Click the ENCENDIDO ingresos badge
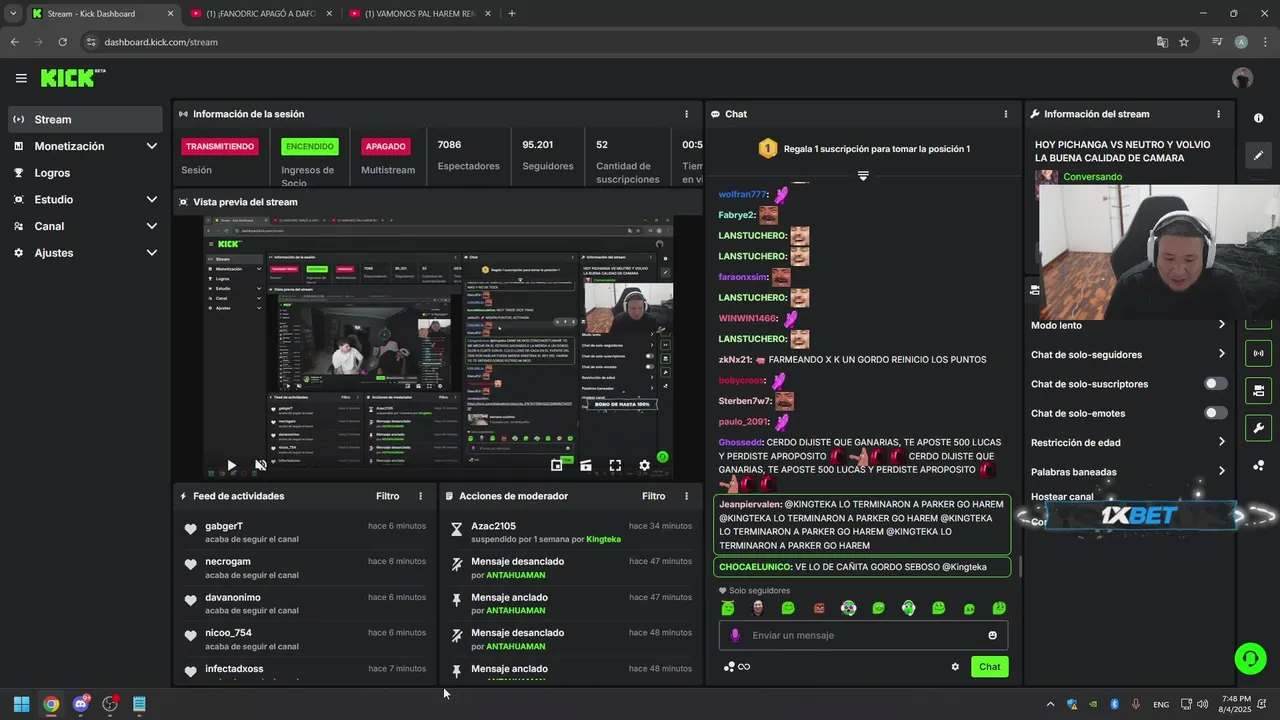Viewport: 1280px width, 720px height. [x=310, y=146]
